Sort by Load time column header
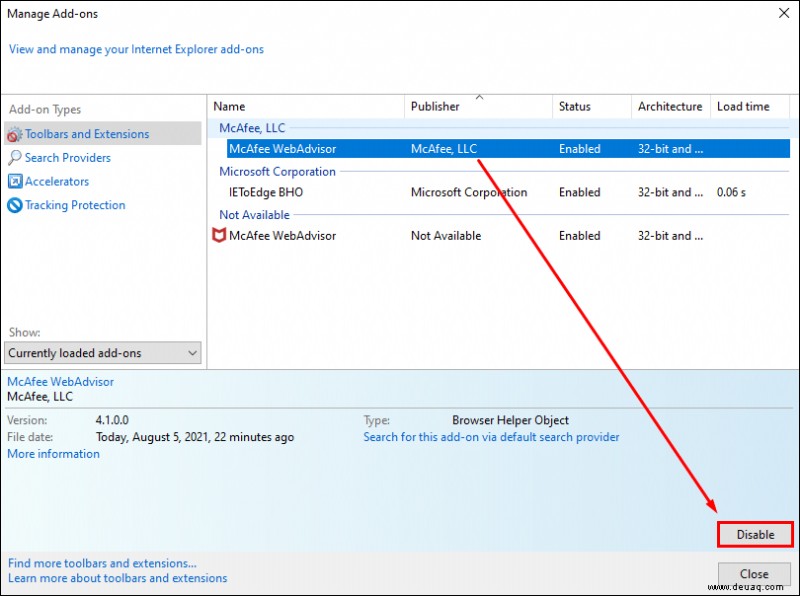Screen dimensions: 800x596 click(x=749, y=106)
